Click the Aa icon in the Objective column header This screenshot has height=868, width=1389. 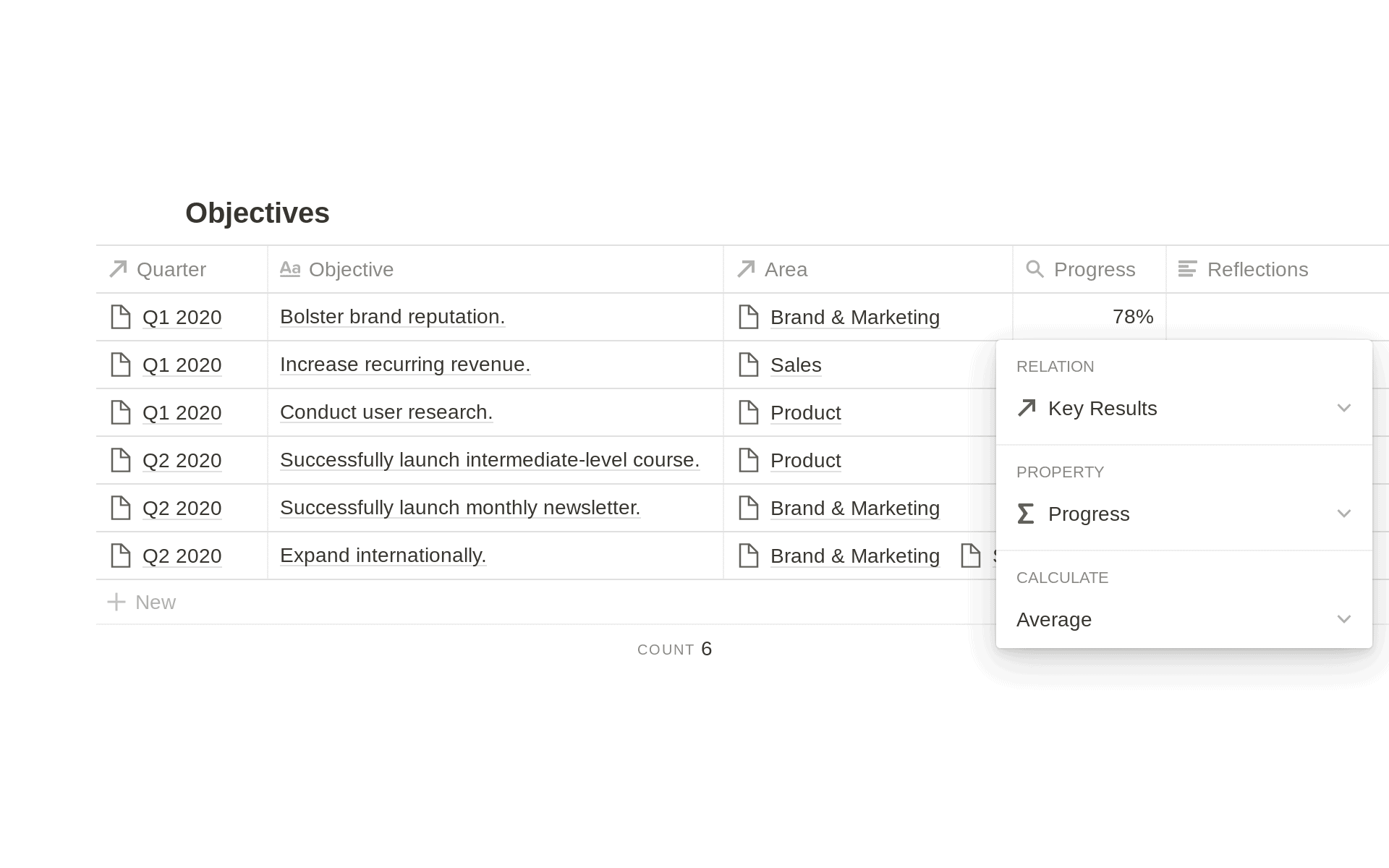pyautogui.click(x=291, y=268)
